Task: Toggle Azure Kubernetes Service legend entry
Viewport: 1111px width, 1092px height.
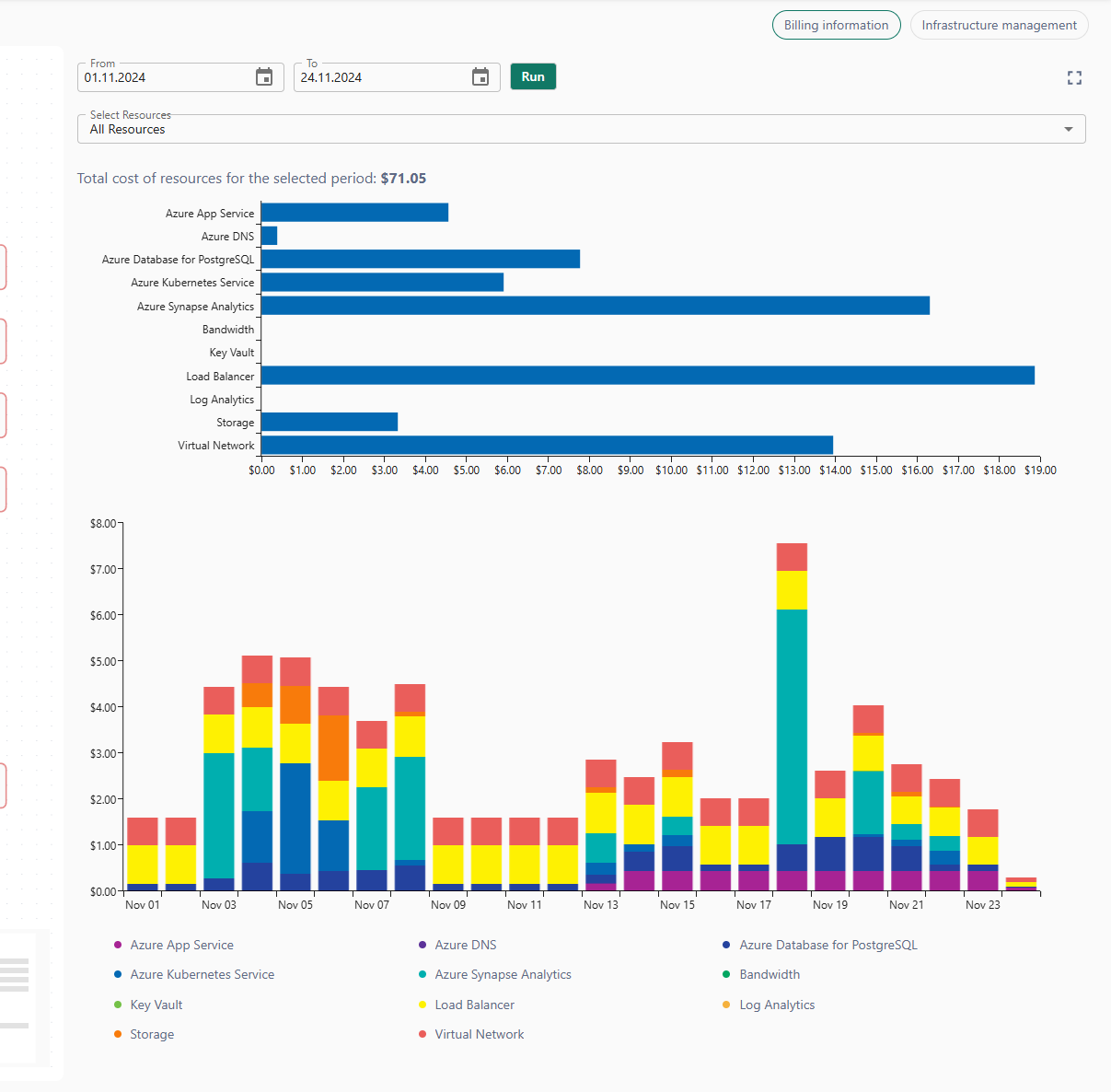Action: [x=193, y=974]
